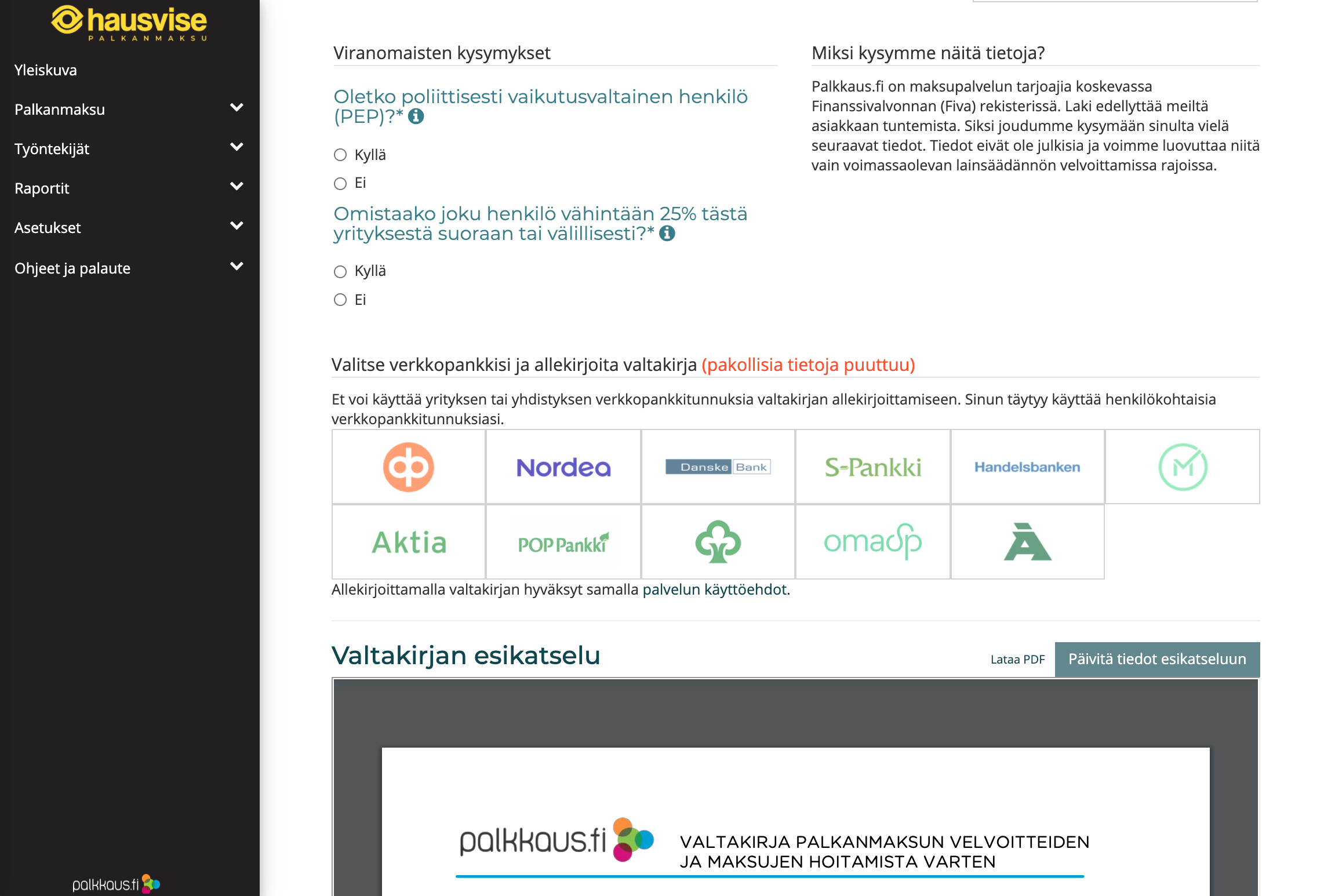This screenshot has height=896, width=1324.
Task: Open the 25% ownership info icon
Action: (x=667, y=234)
